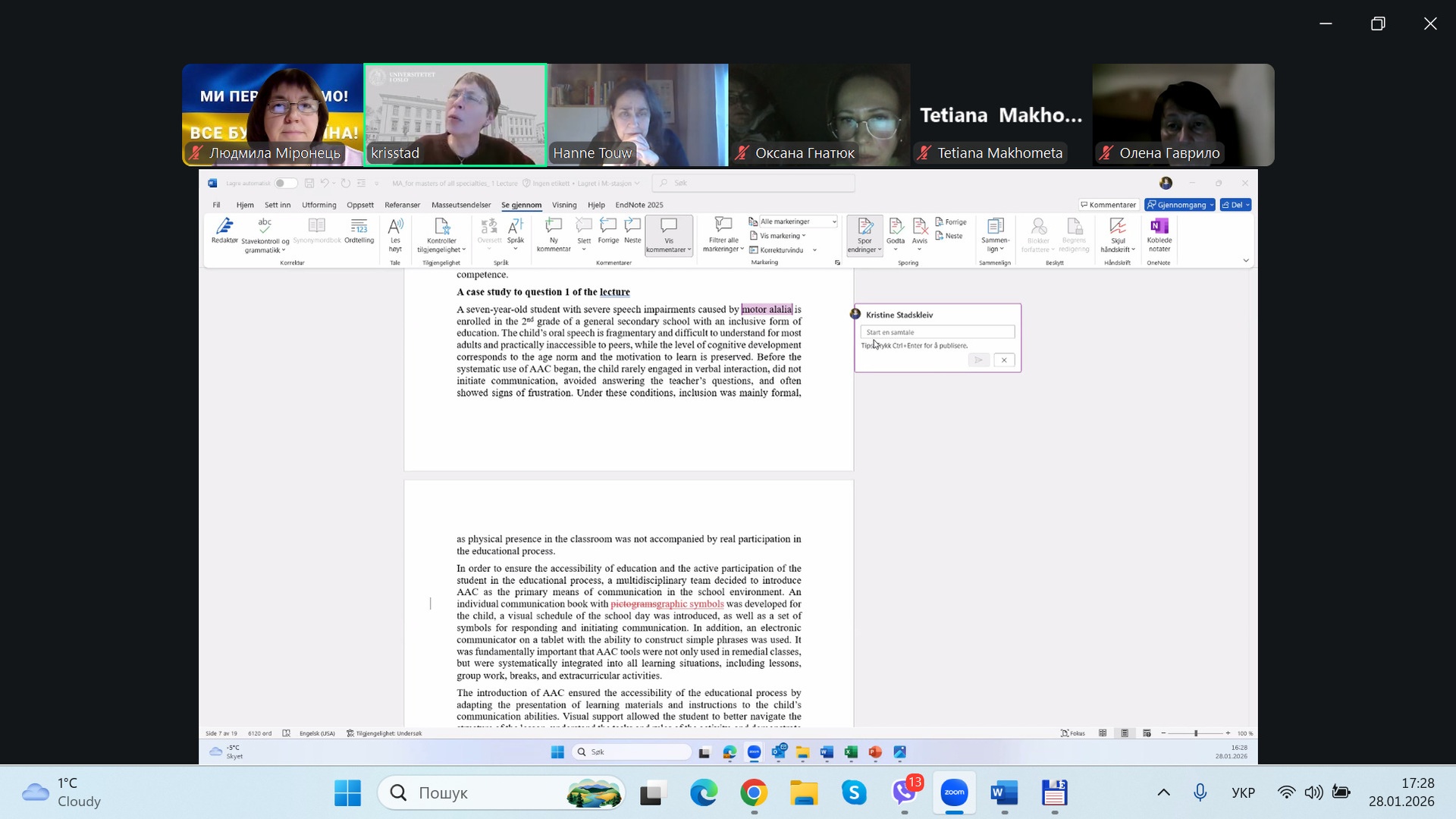Click Godta accept change icon
This screenshot has width=1456, height=819.
coord(896,227)
